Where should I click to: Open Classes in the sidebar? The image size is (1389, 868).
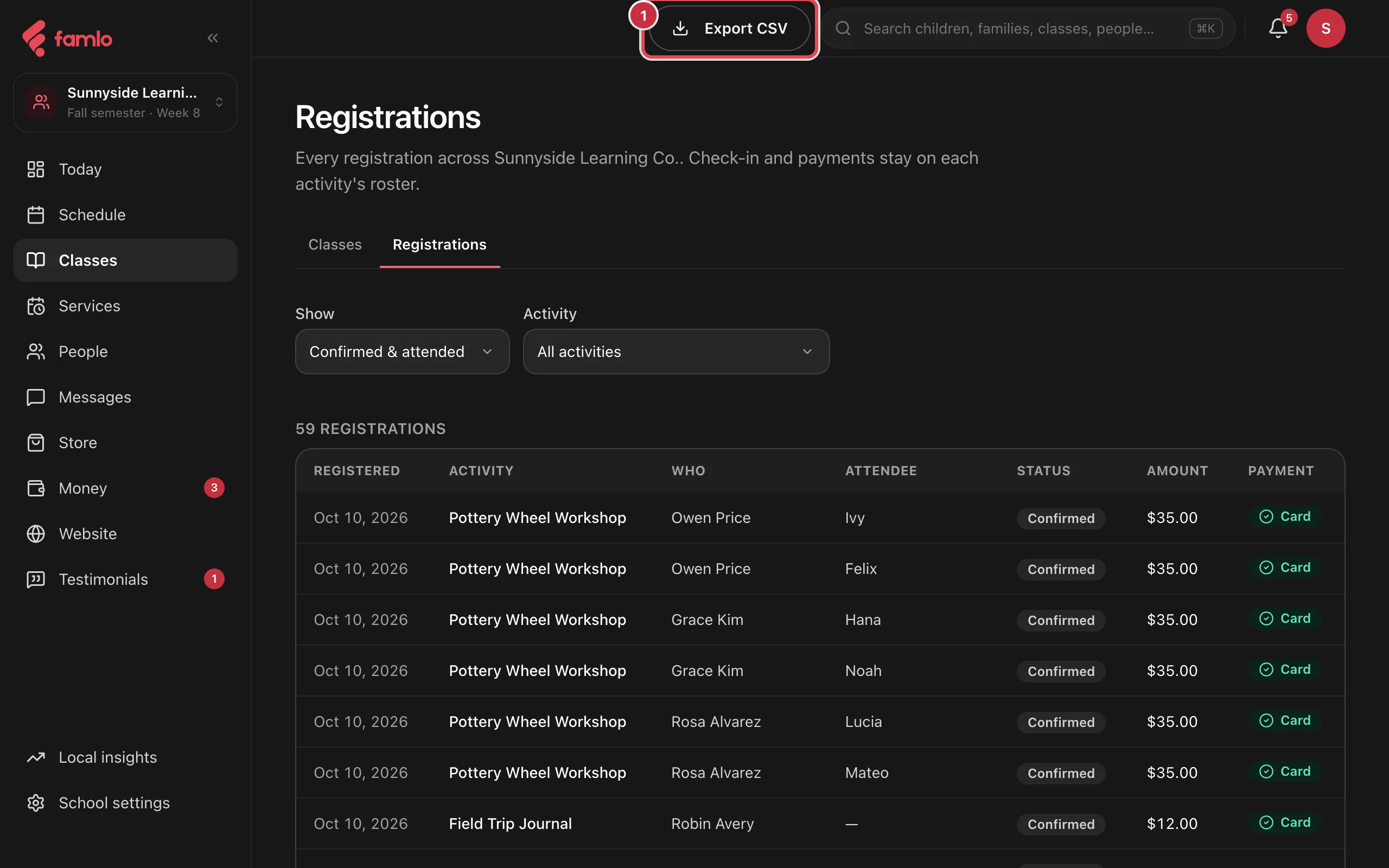pyautogui.click(x=125, y=260)
